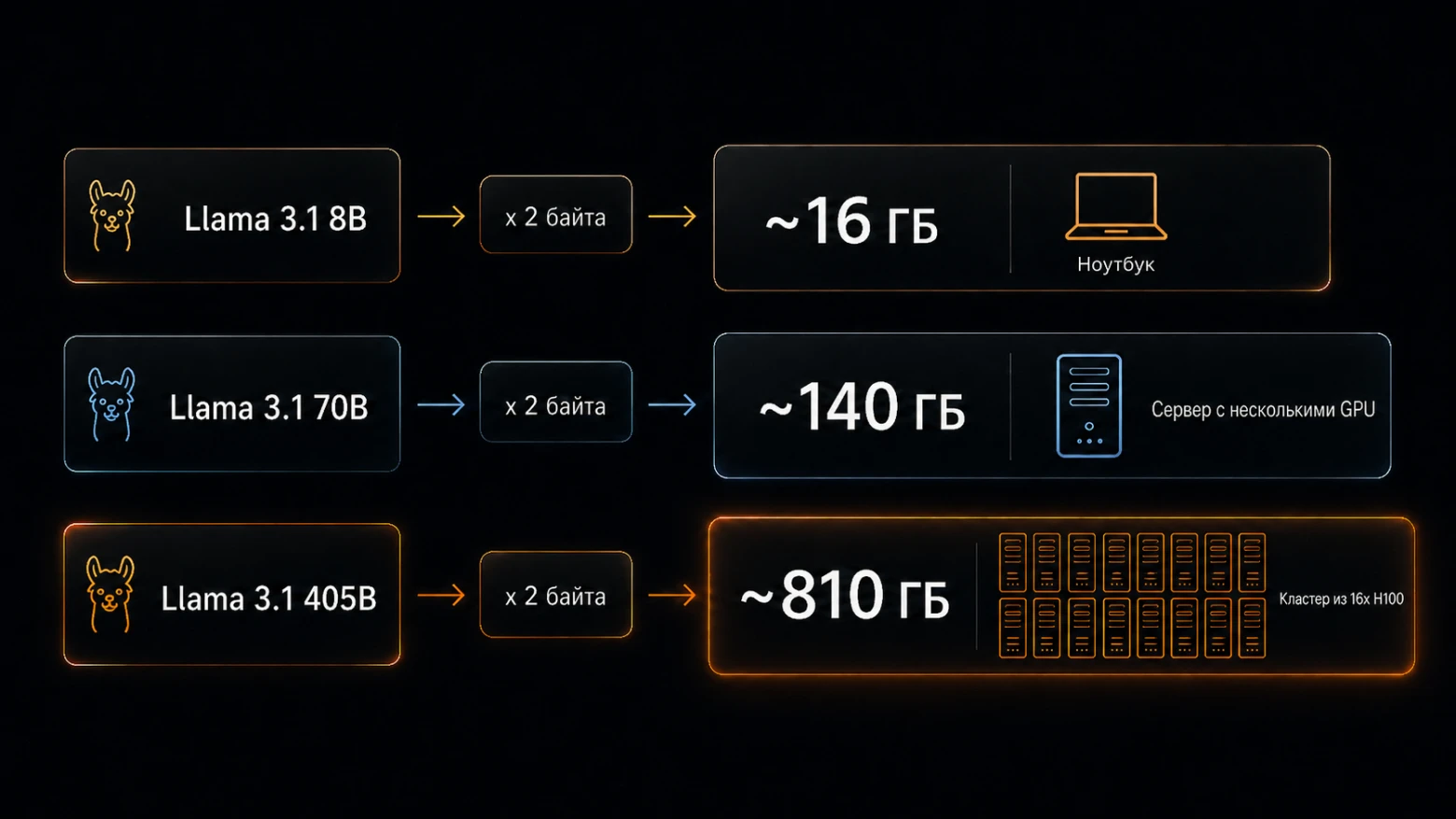Select the Llama 3.1 70B label

point(269,407)
